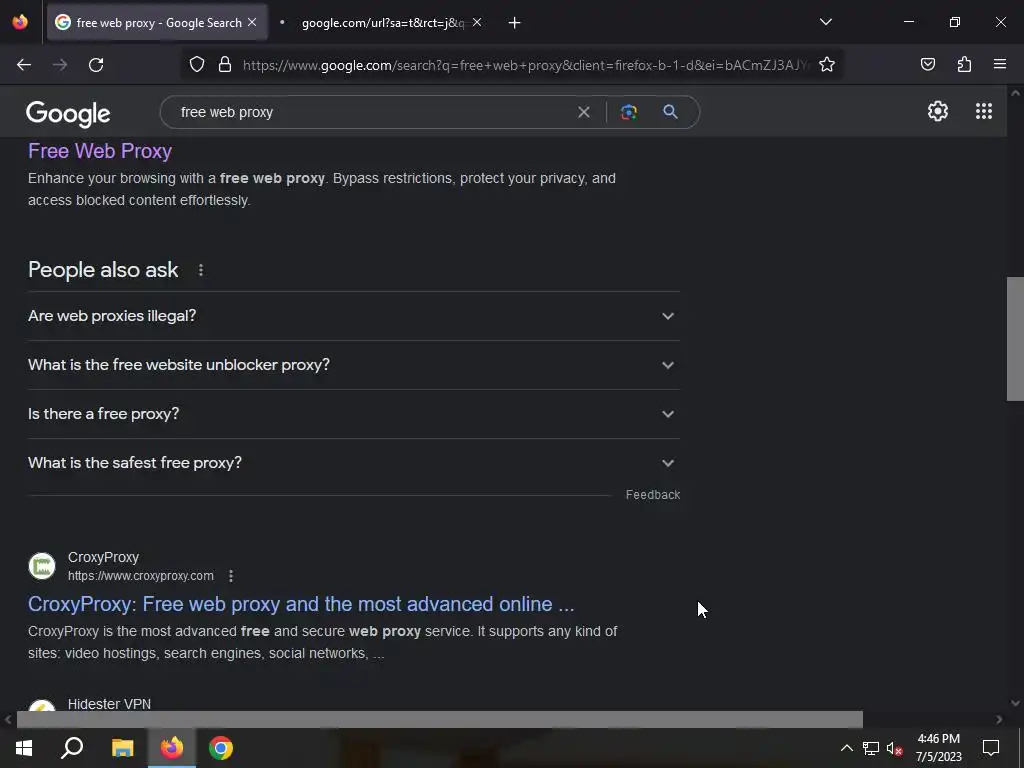
Task: Switch to the google.com/url tab
Action: pyautogui.click(x=383, y=23)
